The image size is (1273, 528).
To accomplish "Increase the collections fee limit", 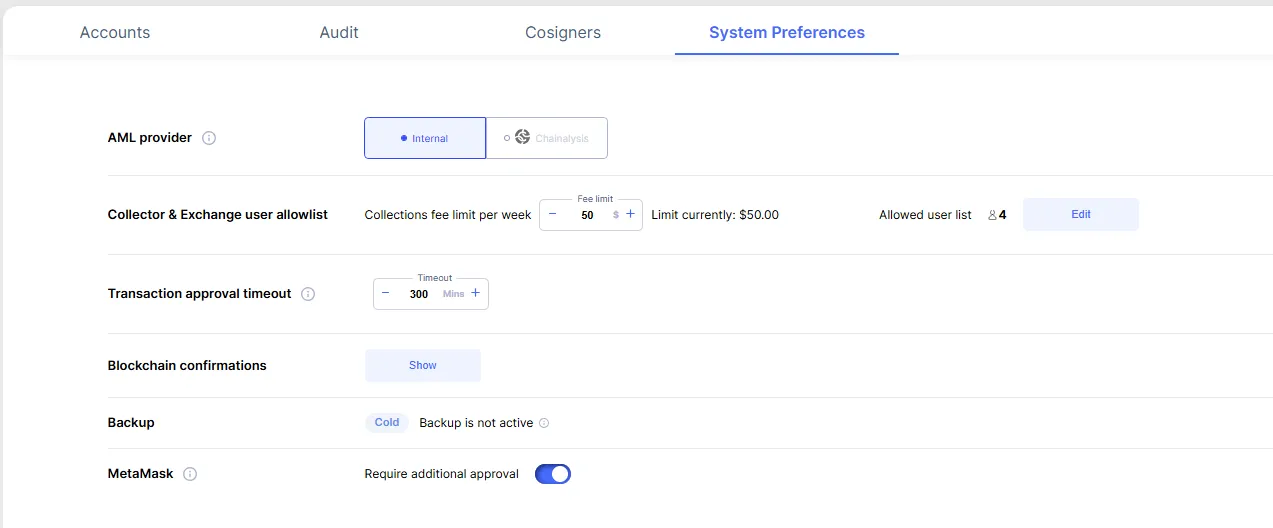I will click(630, 214).
